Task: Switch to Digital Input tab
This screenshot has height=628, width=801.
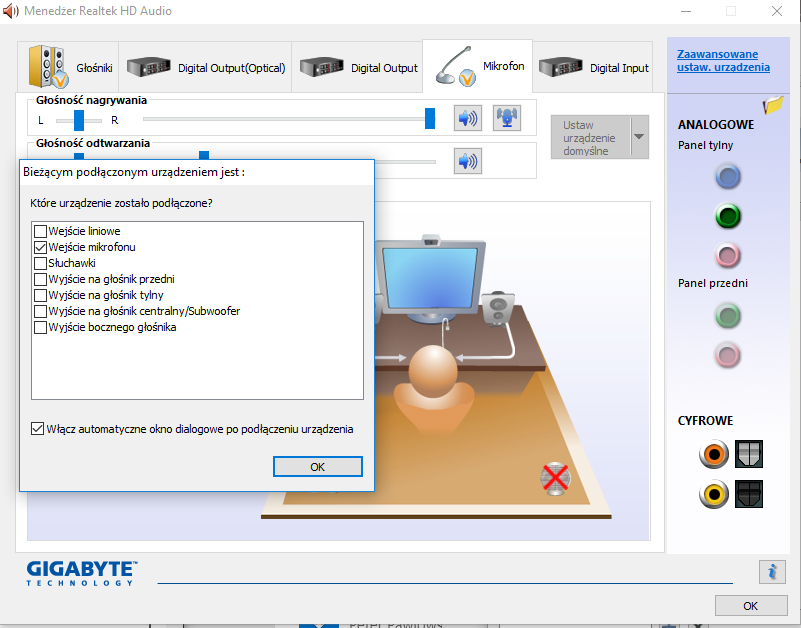Action: [593, 67]
